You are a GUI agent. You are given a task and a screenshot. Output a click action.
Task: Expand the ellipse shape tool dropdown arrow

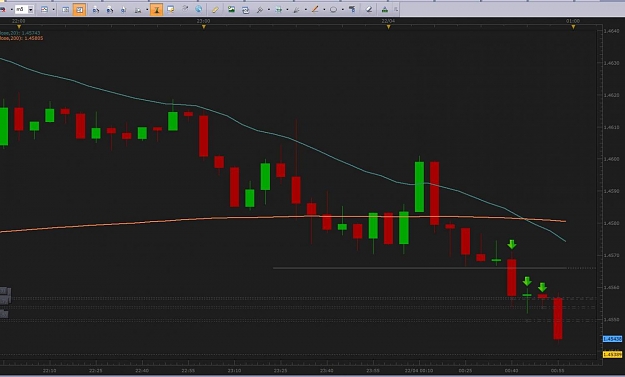[x=342, y=10]
